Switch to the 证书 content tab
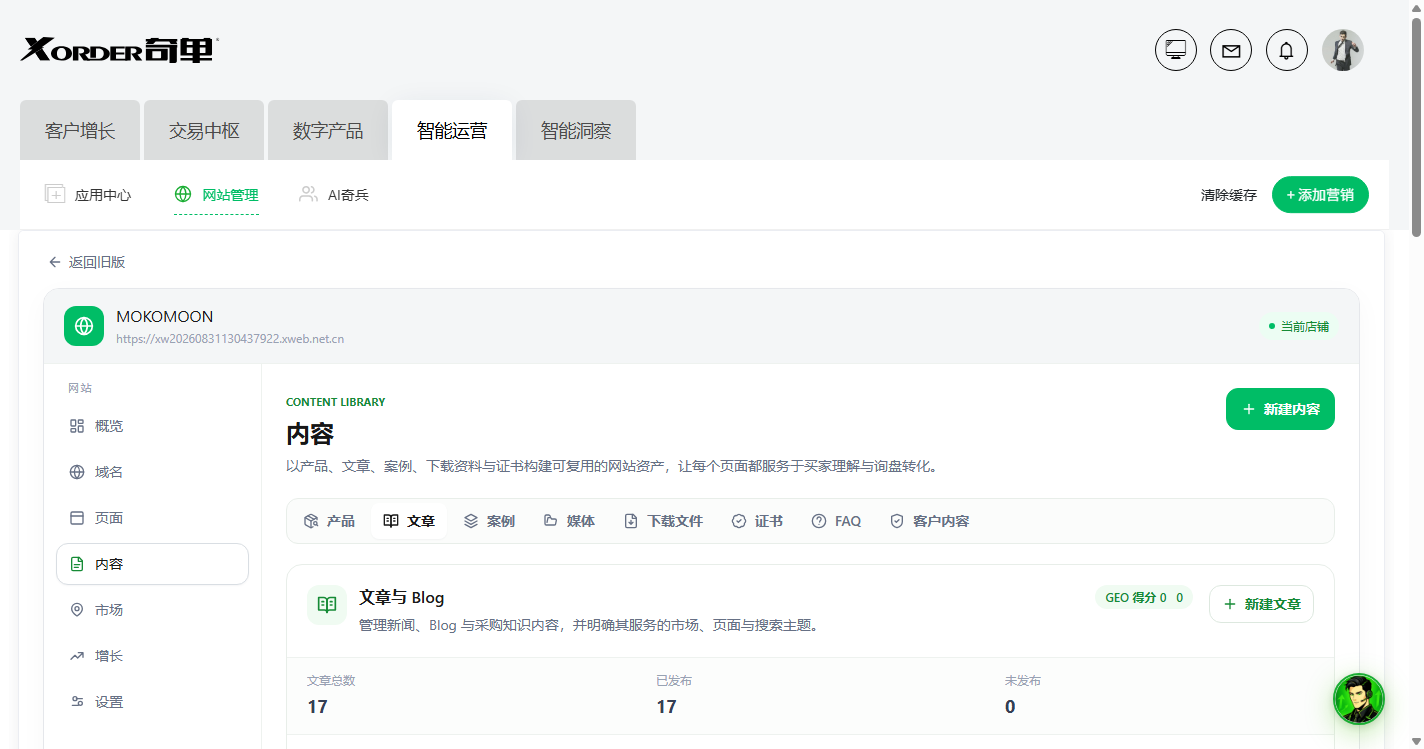 (757, 521)
